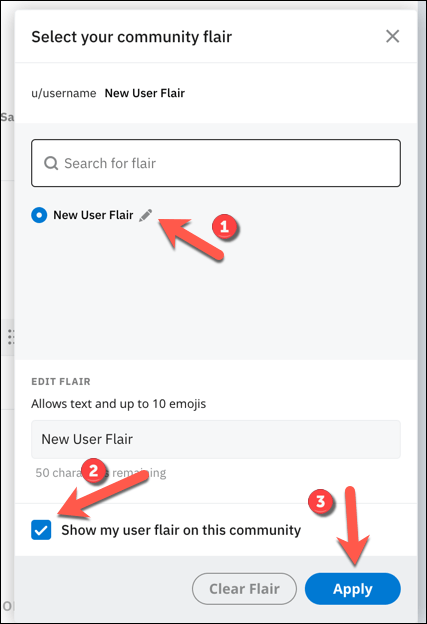This screenshot has height=624, width=427.
Task: Click the dotted drag handle on the left edge
Action: coord(11,337)
